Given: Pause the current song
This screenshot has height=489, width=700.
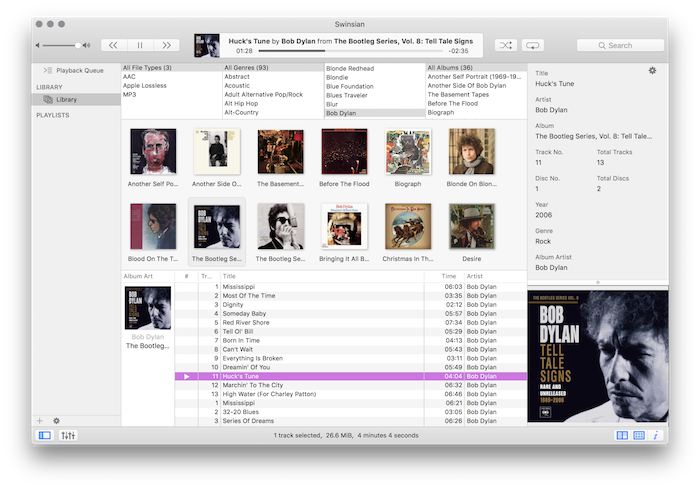Looking at the screenshot, I should 140,45.
